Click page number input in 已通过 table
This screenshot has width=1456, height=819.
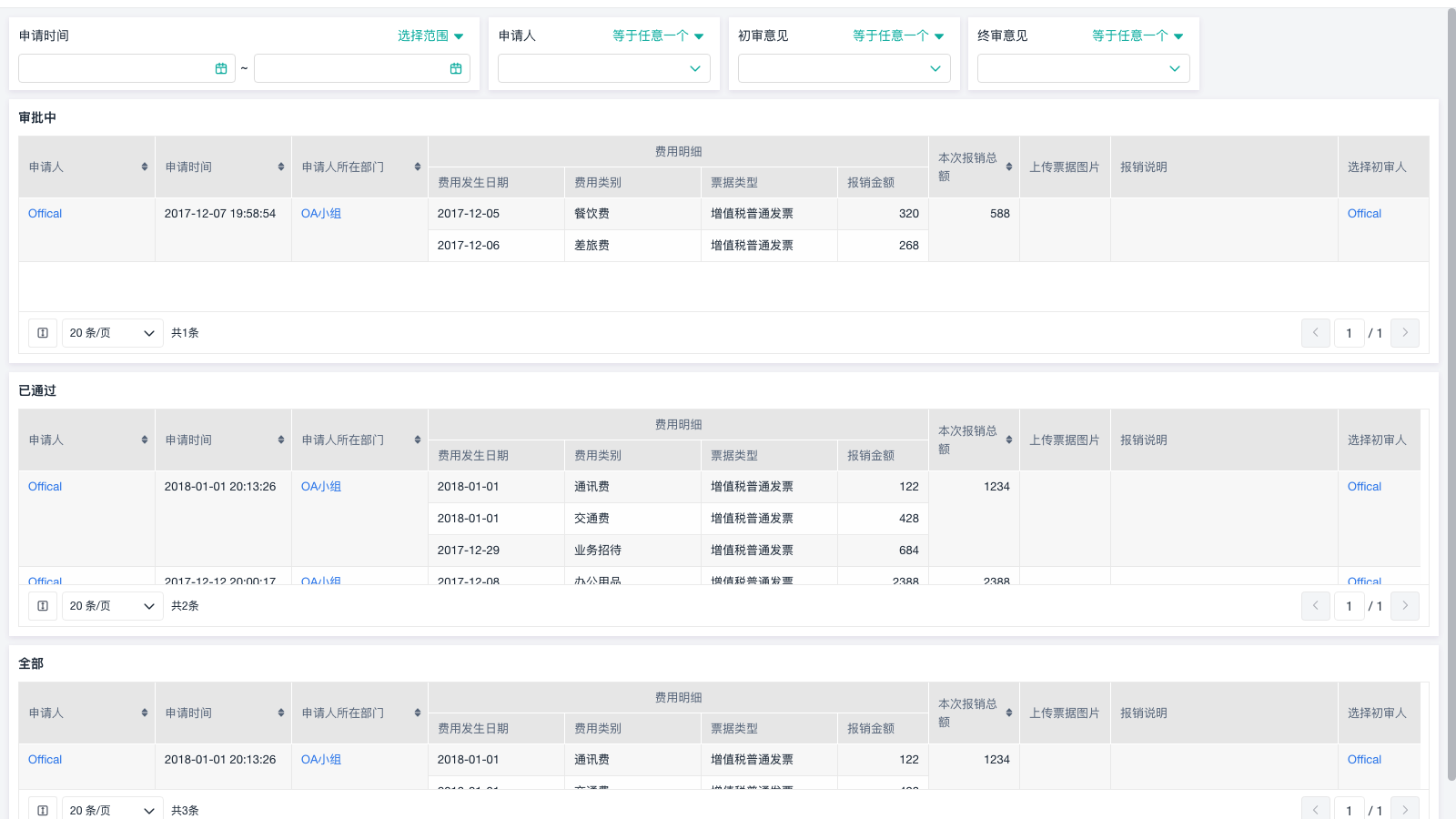pyautogui.click(x=1350, y=606)
